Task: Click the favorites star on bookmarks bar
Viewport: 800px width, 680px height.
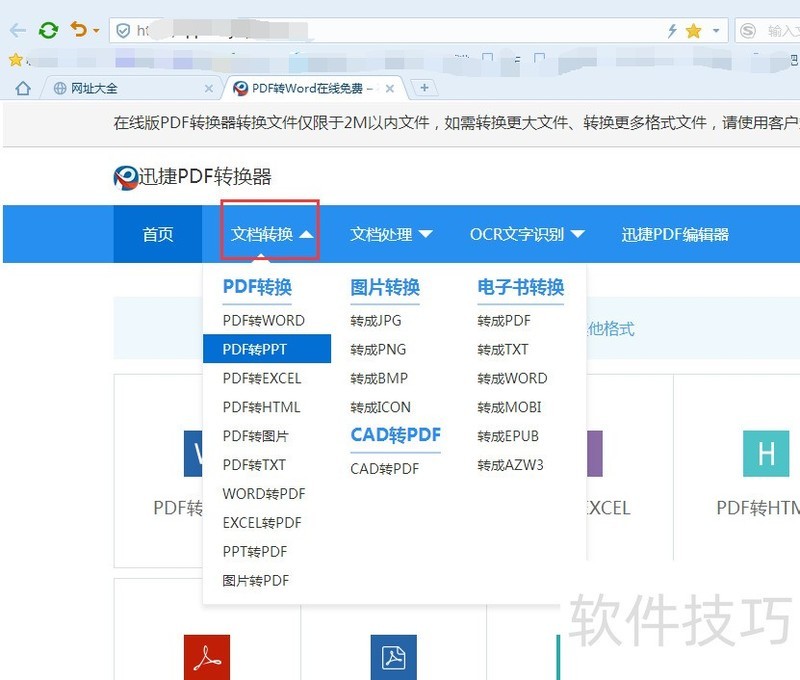Action: (x=15, y=60)
